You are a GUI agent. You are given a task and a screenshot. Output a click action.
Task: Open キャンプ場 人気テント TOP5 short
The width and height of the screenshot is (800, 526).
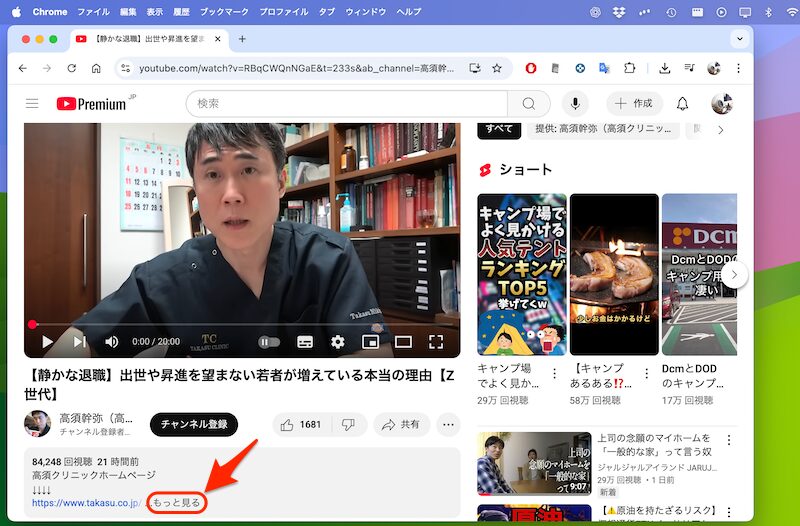tap(522, 274)
